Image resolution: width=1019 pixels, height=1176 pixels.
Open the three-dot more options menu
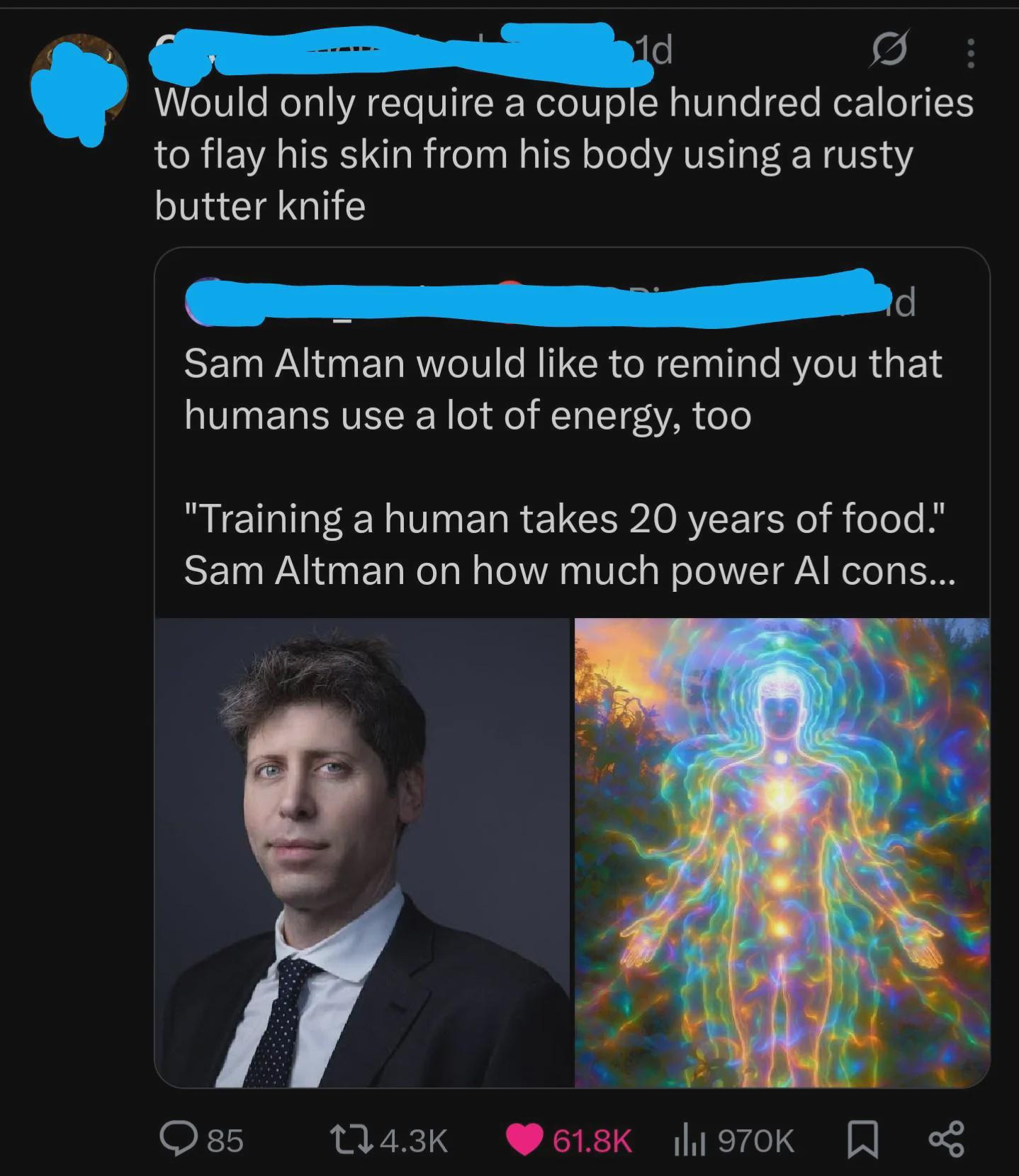(x=971, y=53)
